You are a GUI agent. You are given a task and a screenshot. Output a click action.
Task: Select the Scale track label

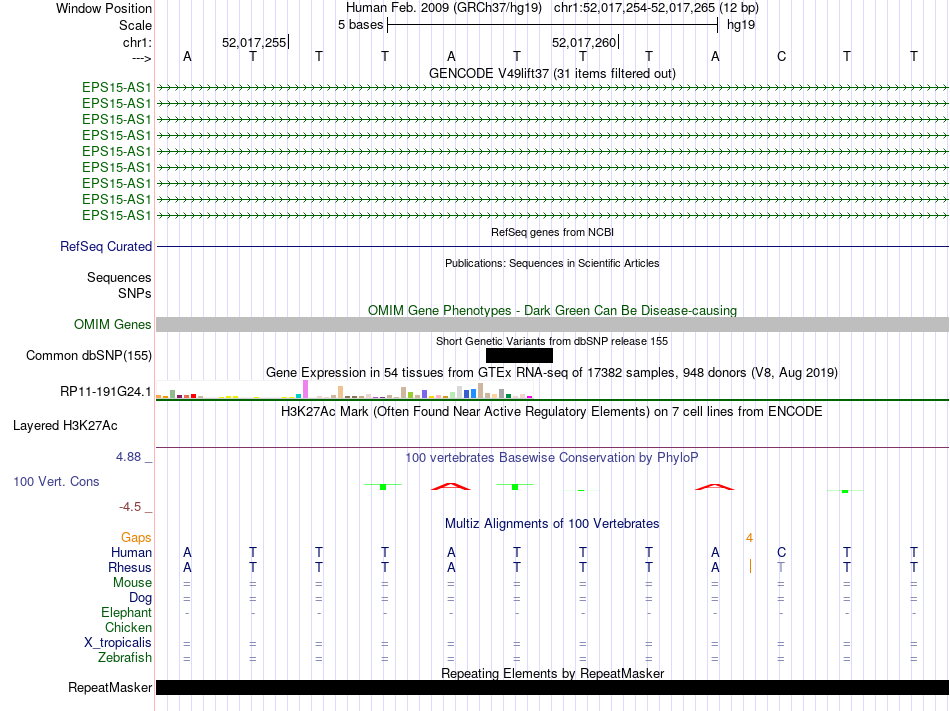135,25
